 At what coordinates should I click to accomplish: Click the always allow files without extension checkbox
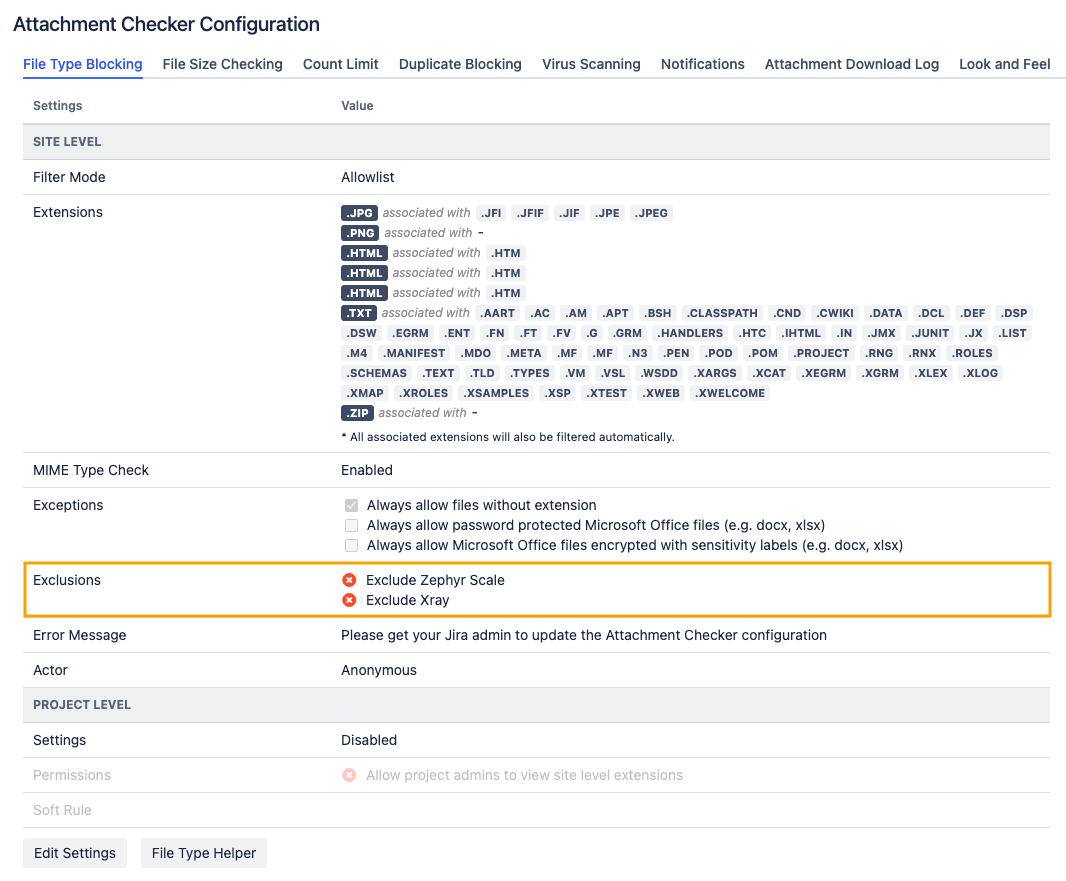pos(351,505)
